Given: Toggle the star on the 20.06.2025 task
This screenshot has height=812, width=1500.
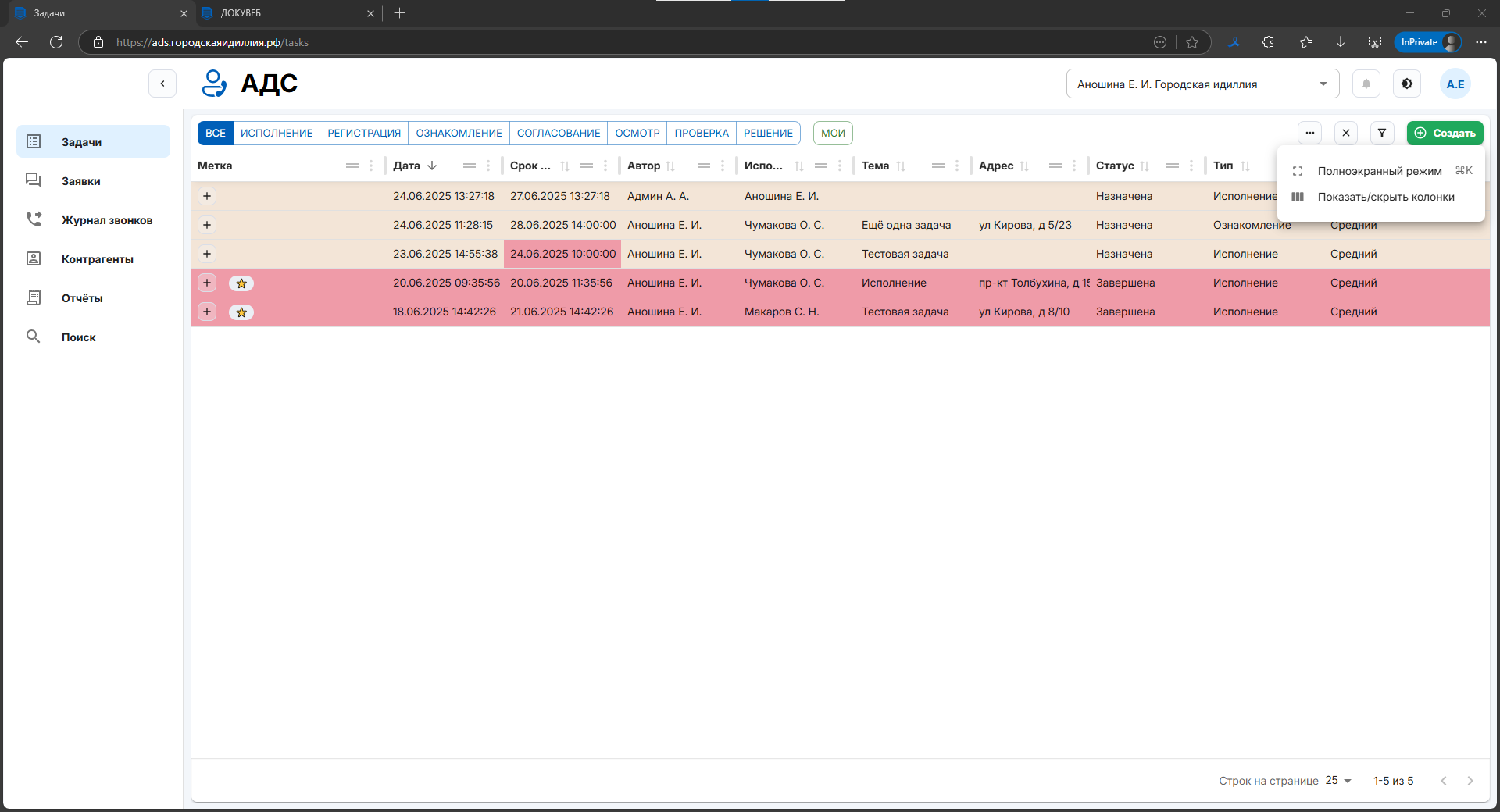Looking at the screenshot, I should coord(241,283).
